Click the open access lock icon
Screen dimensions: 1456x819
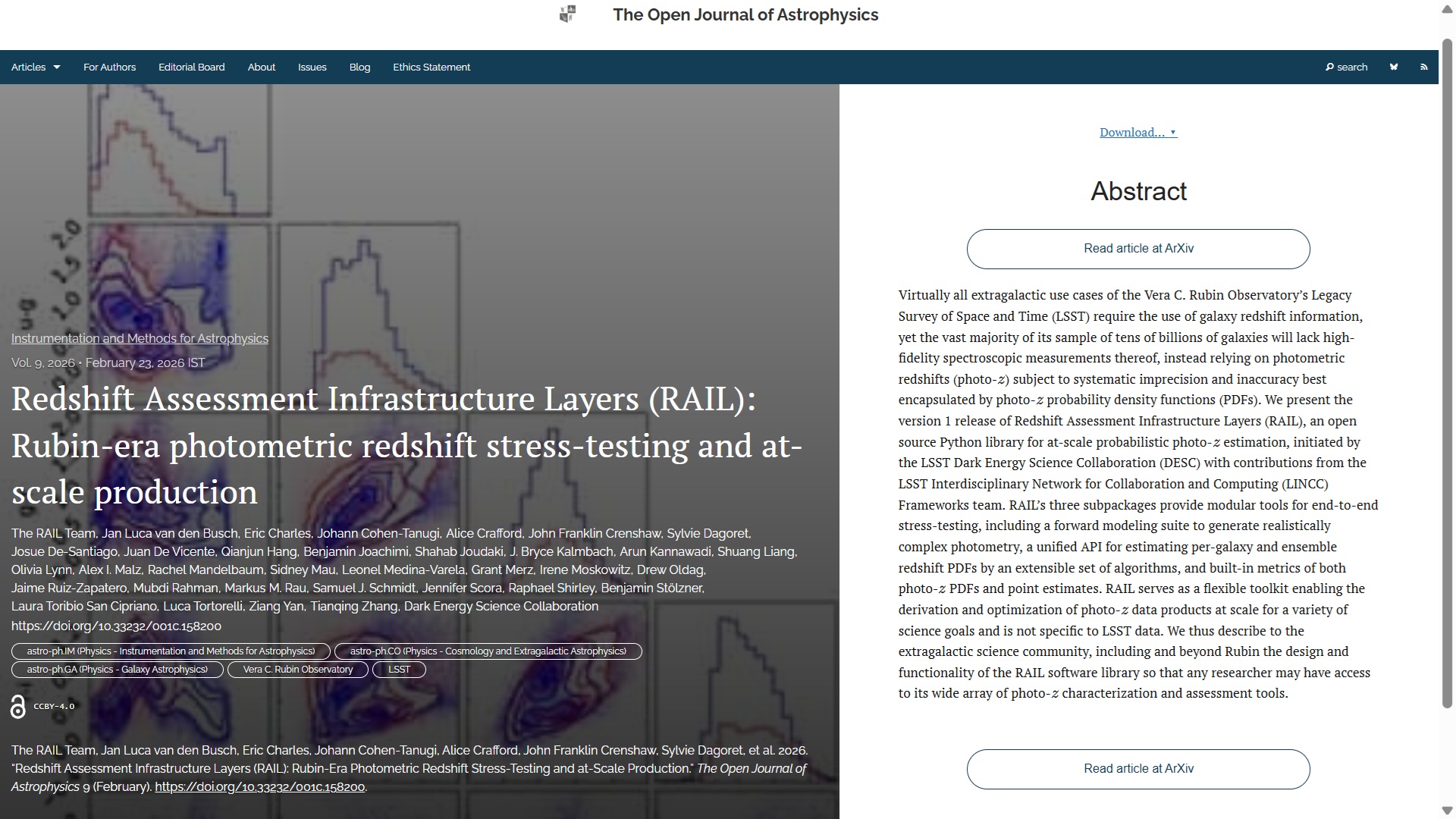[18, 706]
